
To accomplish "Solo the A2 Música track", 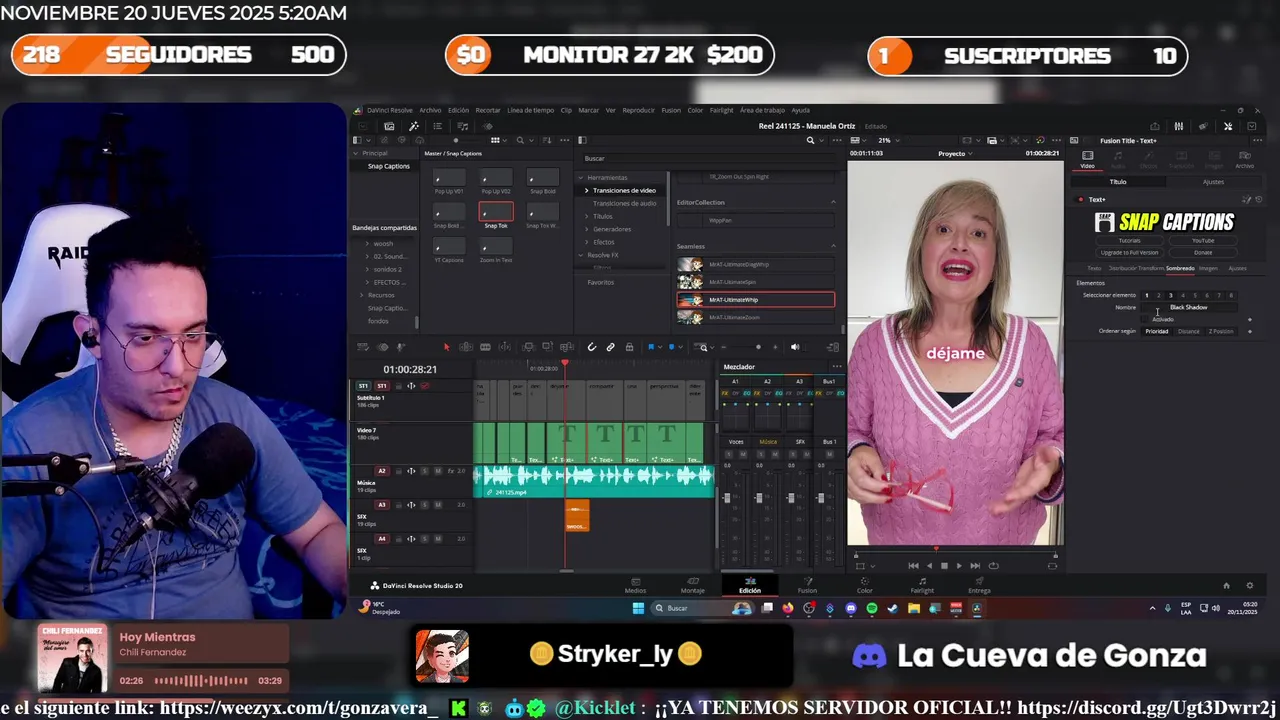I will [424, 471].
